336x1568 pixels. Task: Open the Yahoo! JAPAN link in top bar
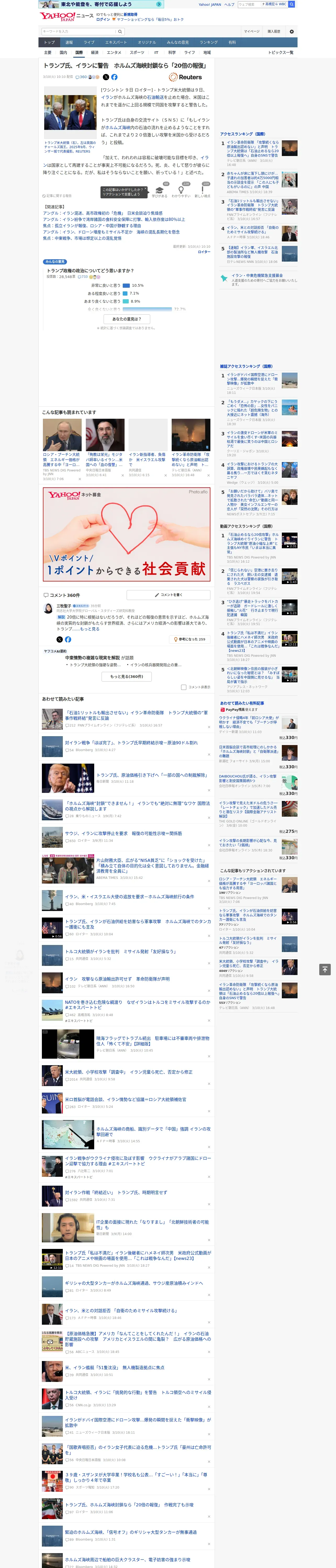[x=210, y=4]
